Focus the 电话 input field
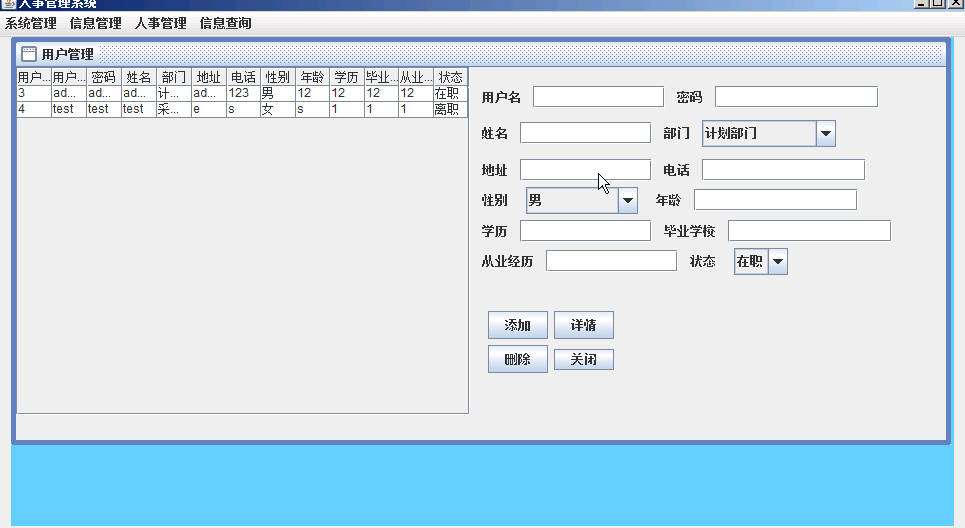Image resolution: width=965 pixels, height=528 pixels. click(783, 170)
